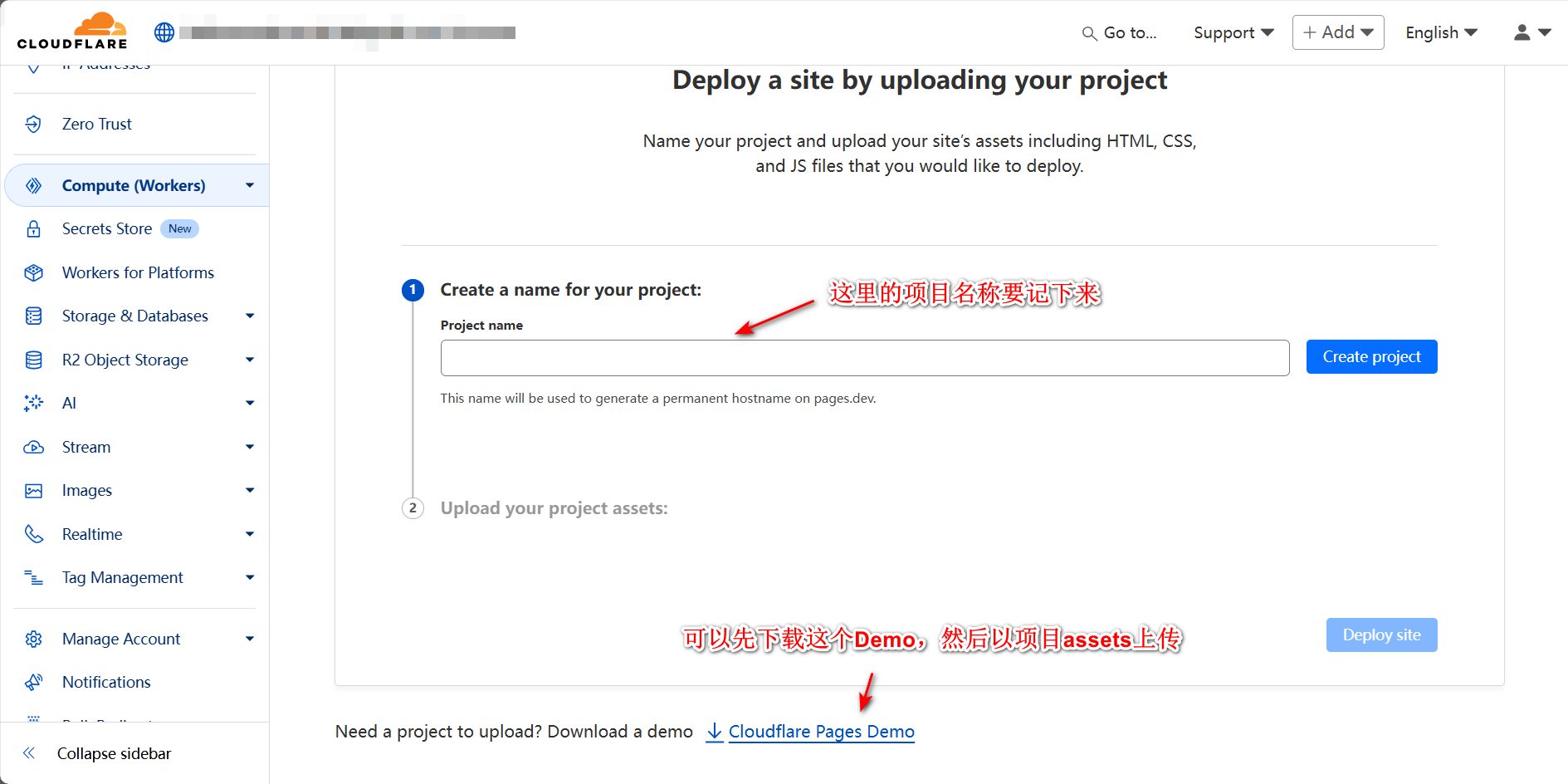1568x784 pixels.
Task: Expand the Images sidebar section
Action: click(x=250, y=490)
